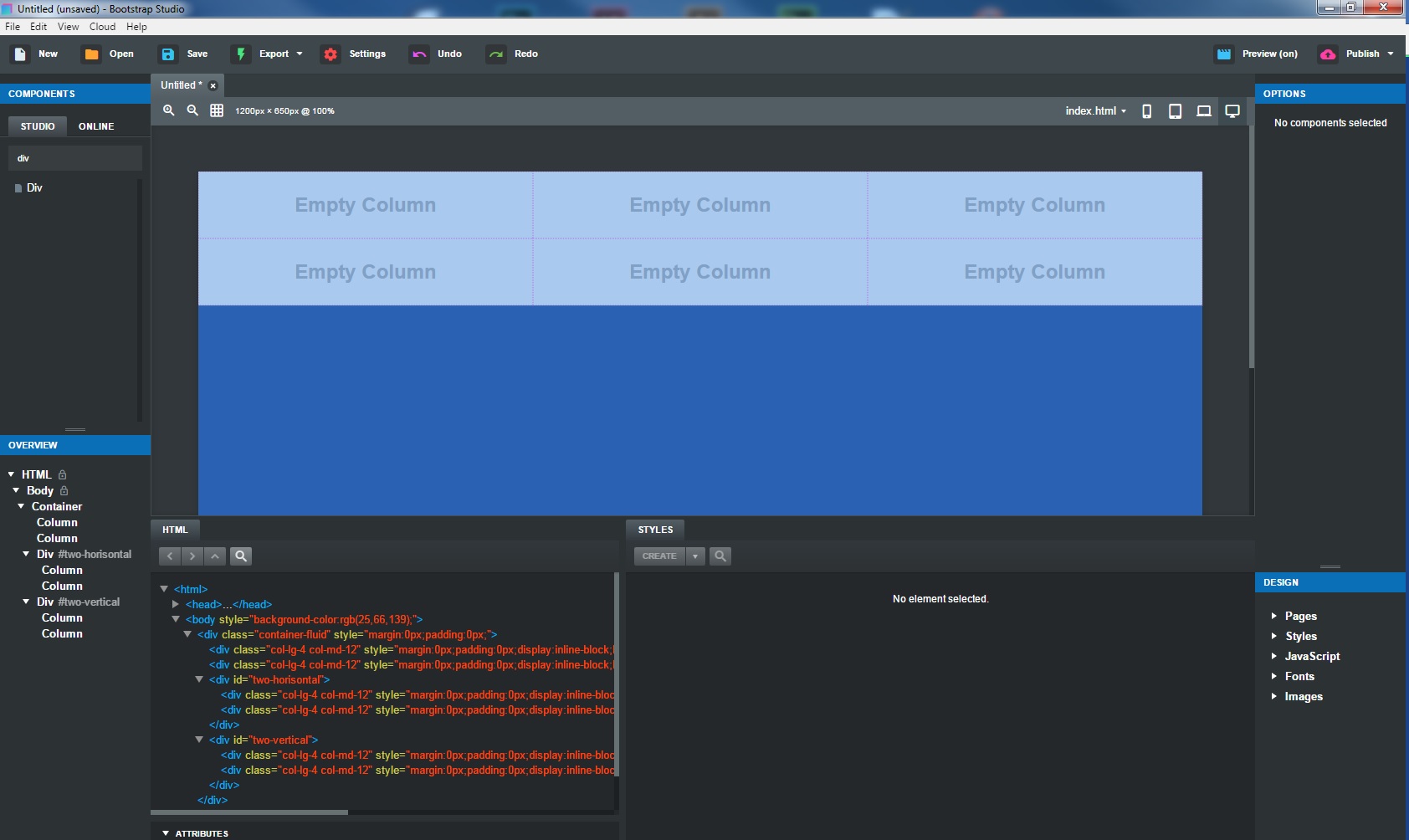The width and height of the screenshot is (1409, 840).
Task: Expand Pages in Design panel
Action: click(1274, 616)
